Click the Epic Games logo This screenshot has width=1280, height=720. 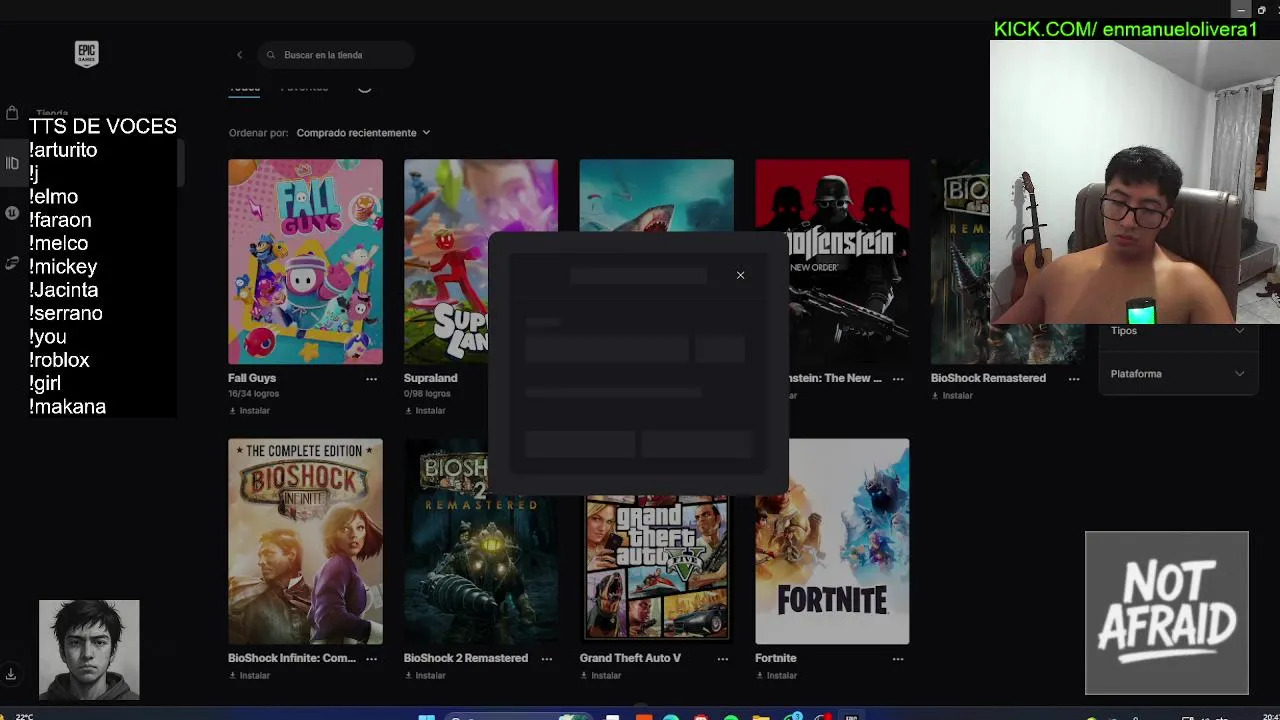click(x=87, y=54)
